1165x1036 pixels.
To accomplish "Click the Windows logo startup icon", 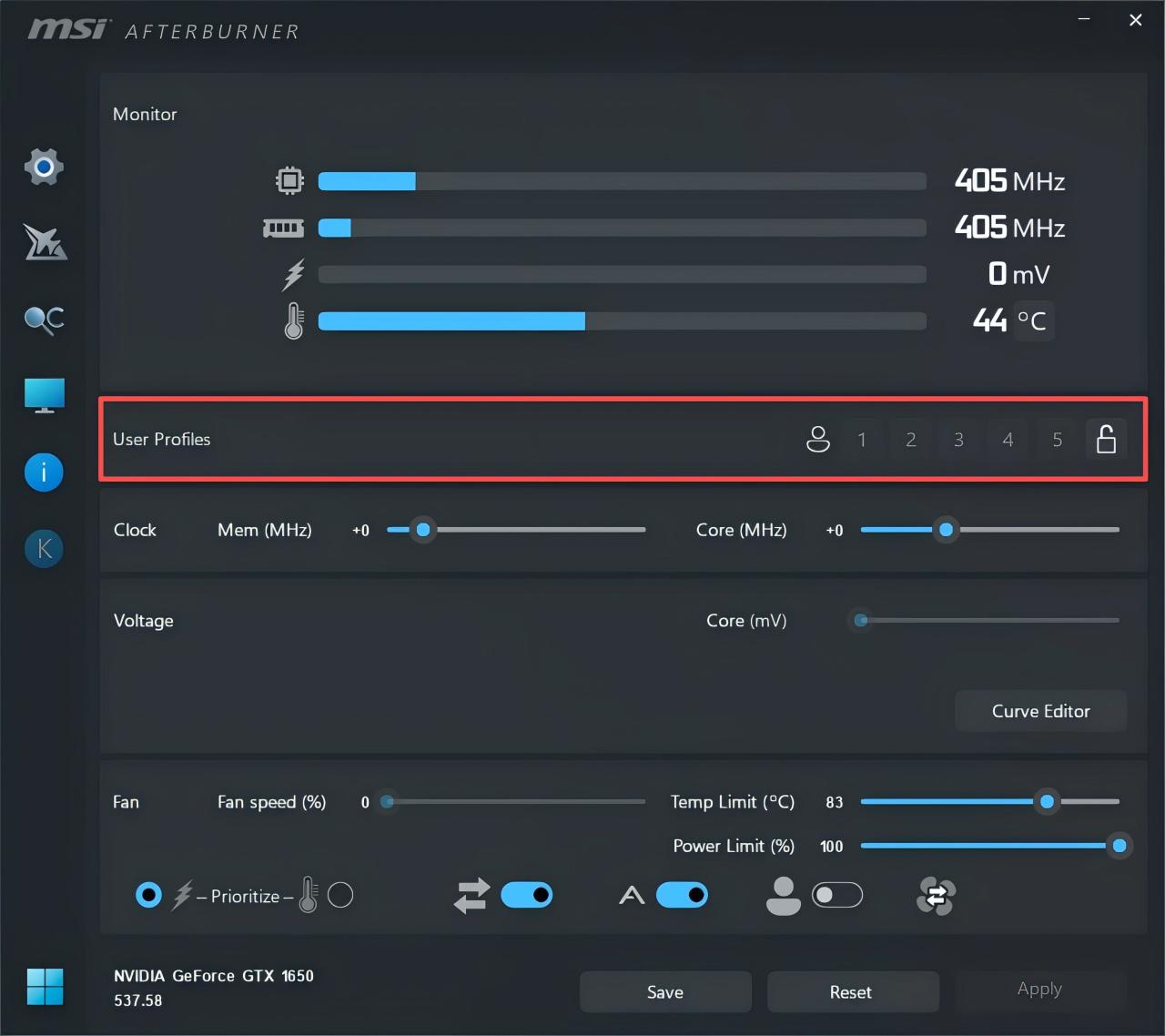I will [45, 987].
